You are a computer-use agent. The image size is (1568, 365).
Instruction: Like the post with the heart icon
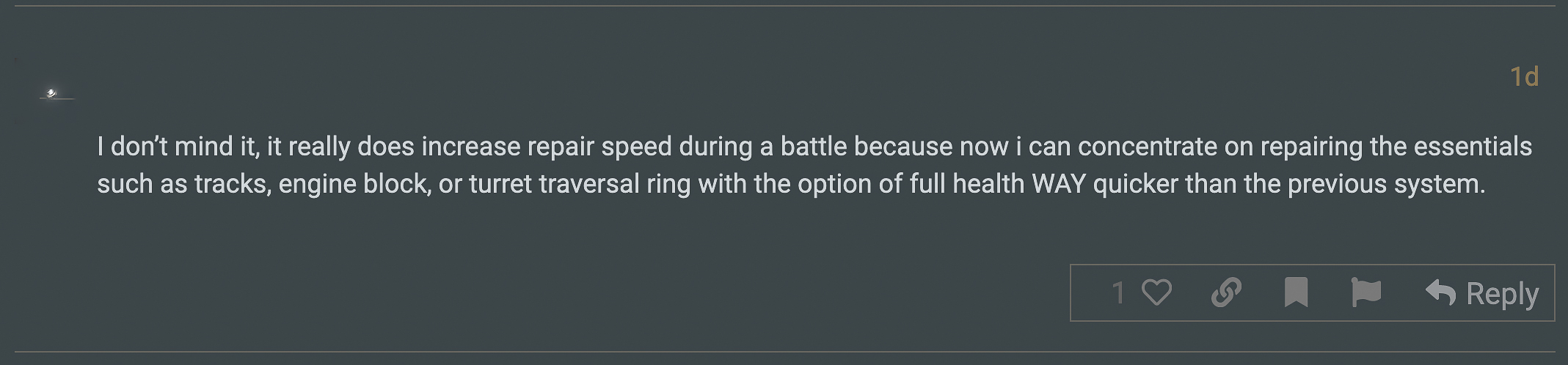click(x=1156, y=293)
